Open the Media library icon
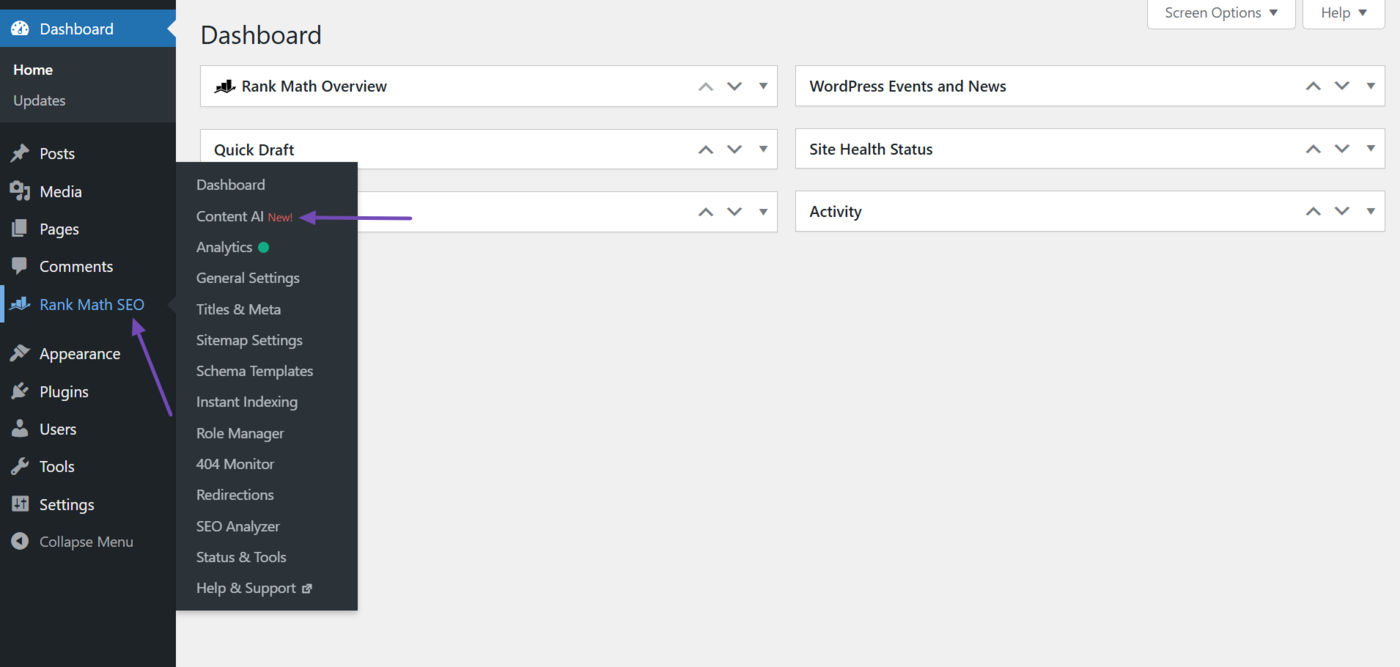The width and height of the screenshot is (1400, 667). (x=22, y=191)
